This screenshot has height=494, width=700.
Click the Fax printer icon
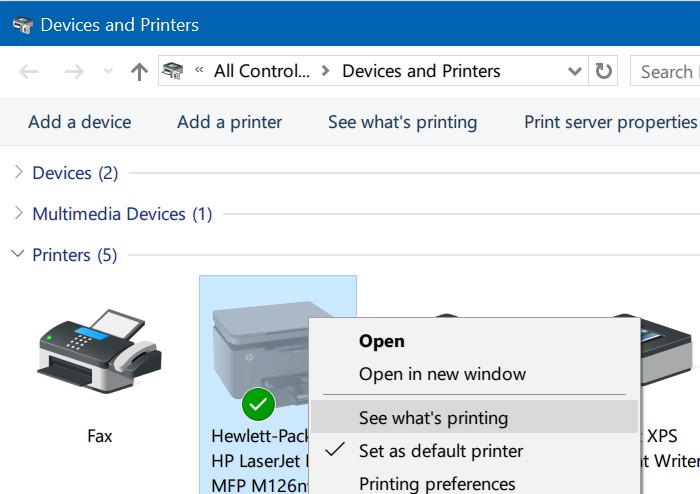[100, 350]
